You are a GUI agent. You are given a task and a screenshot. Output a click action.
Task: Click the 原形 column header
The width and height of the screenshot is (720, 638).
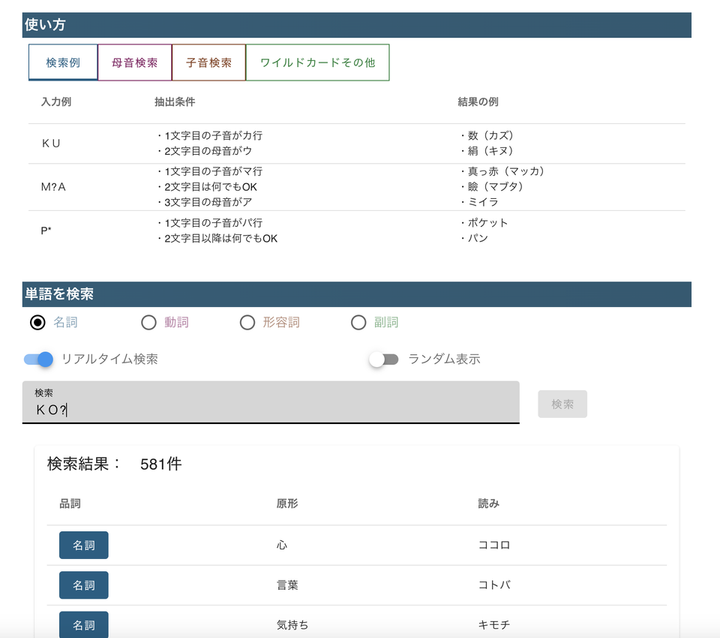[287, 504]
